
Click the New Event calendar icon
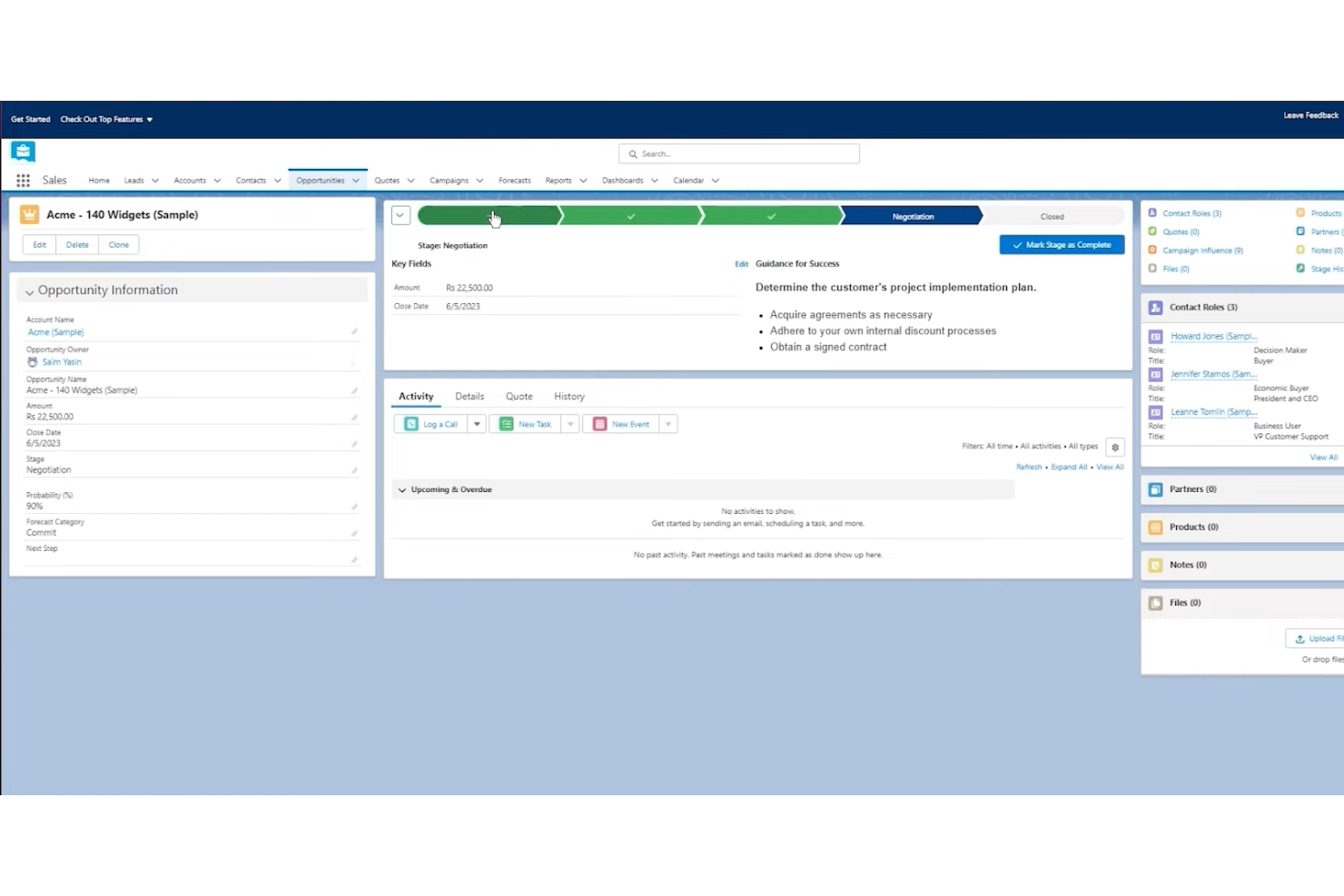[599, 424]
